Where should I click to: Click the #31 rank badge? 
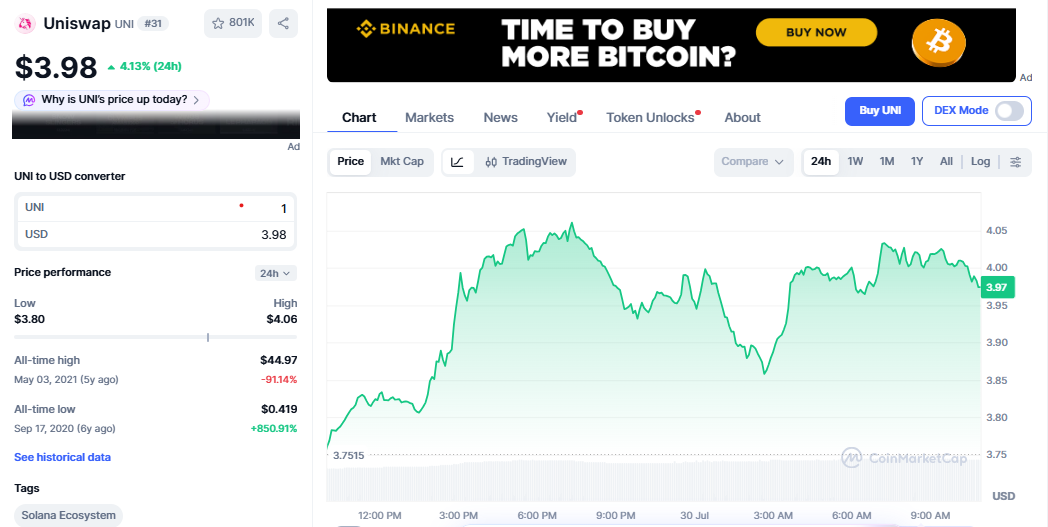tap(153, 23)
